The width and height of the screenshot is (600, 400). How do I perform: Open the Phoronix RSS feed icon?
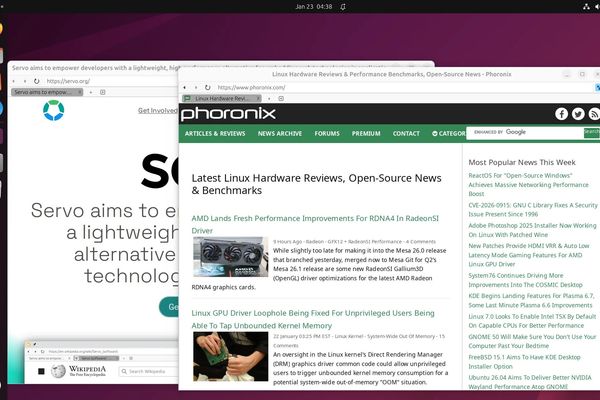[x=594, y=114]
